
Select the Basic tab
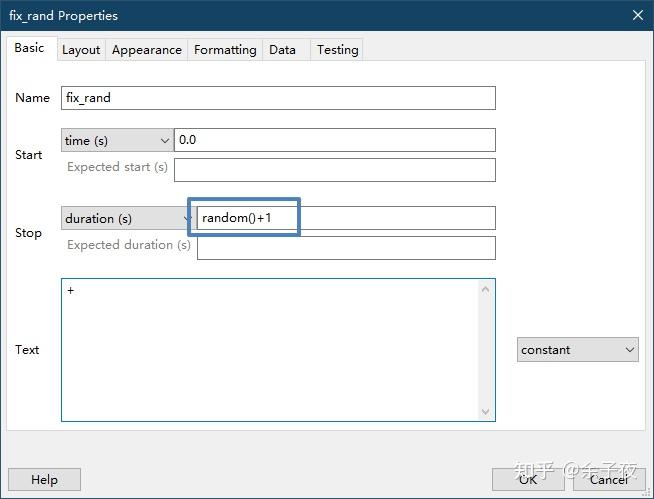point(29,48)
